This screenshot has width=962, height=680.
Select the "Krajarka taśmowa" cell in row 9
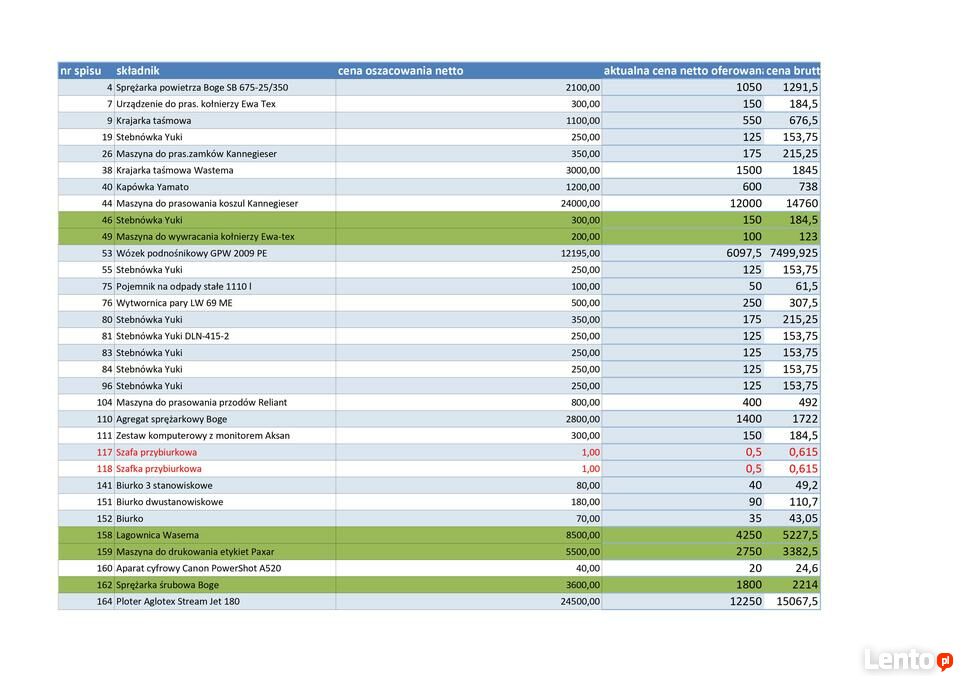pos(153,121)
